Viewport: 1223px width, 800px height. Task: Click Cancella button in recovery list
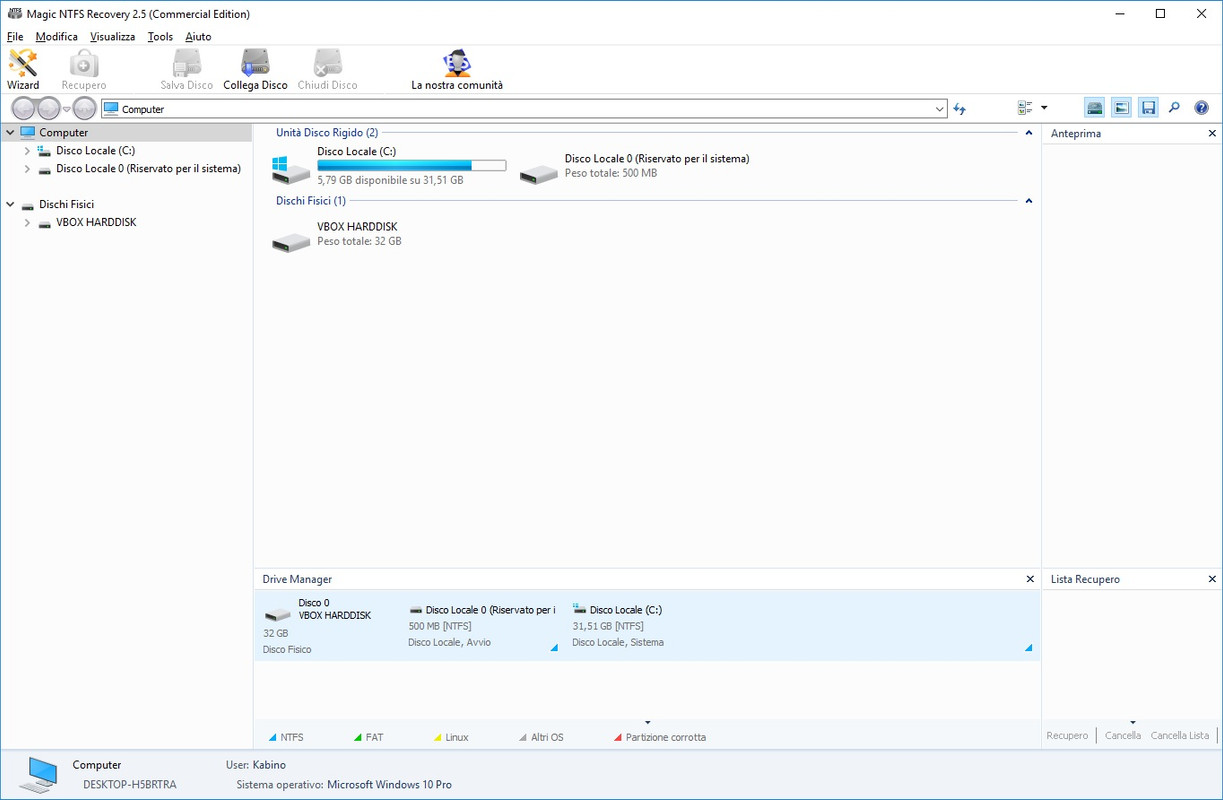(1123, 735)
